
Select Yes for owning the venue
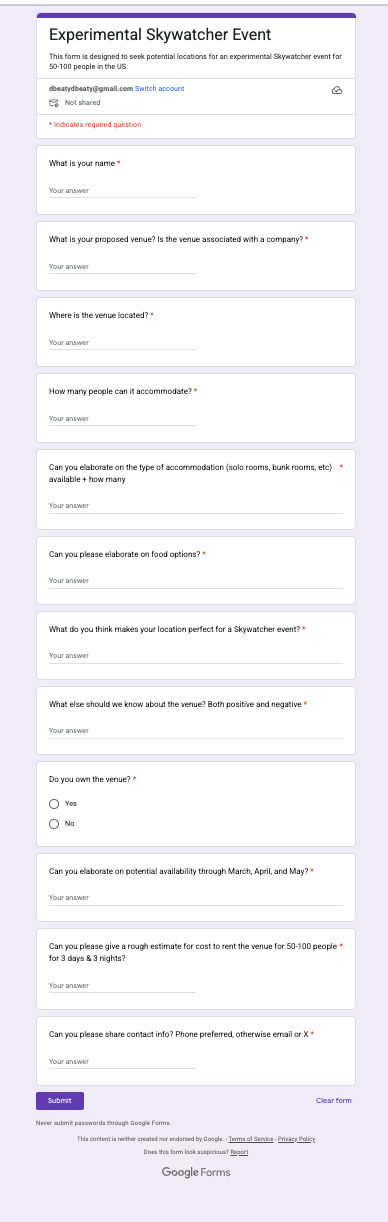54,803
